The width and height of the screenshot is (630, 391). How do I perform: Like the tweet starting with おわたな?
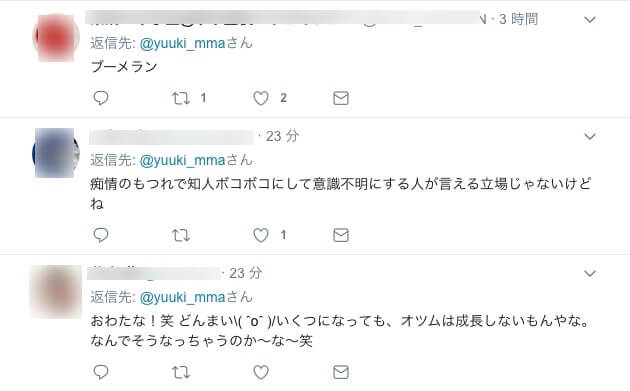[x=261, y=372]
